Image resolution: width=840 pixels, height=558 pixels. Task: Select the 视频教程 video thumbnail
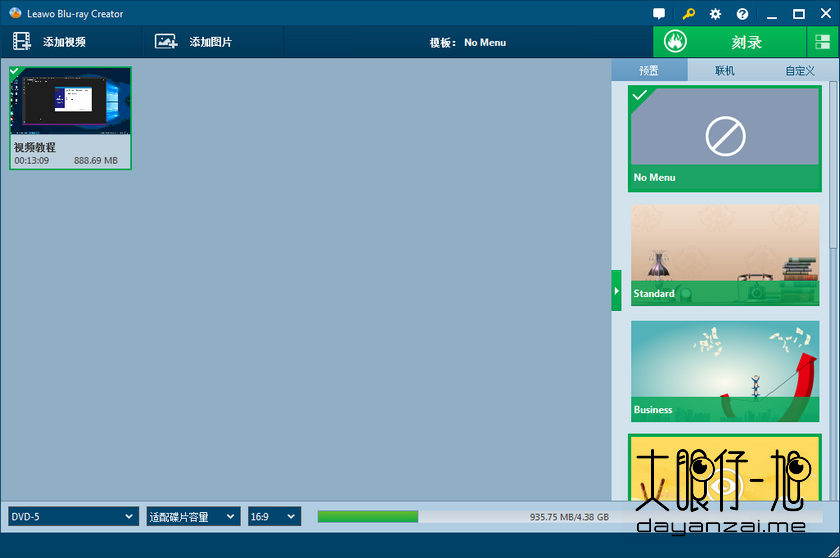(x=70, y=100)
